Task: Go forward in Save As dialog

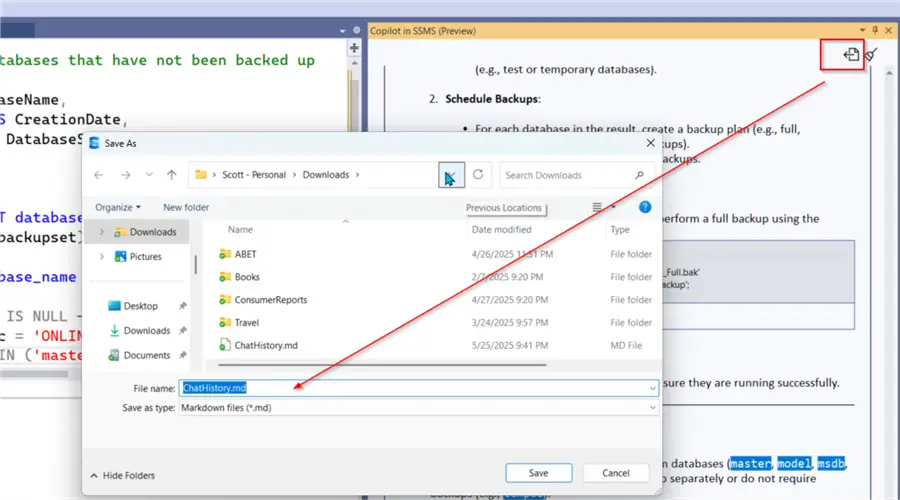Action: (125, 175)
